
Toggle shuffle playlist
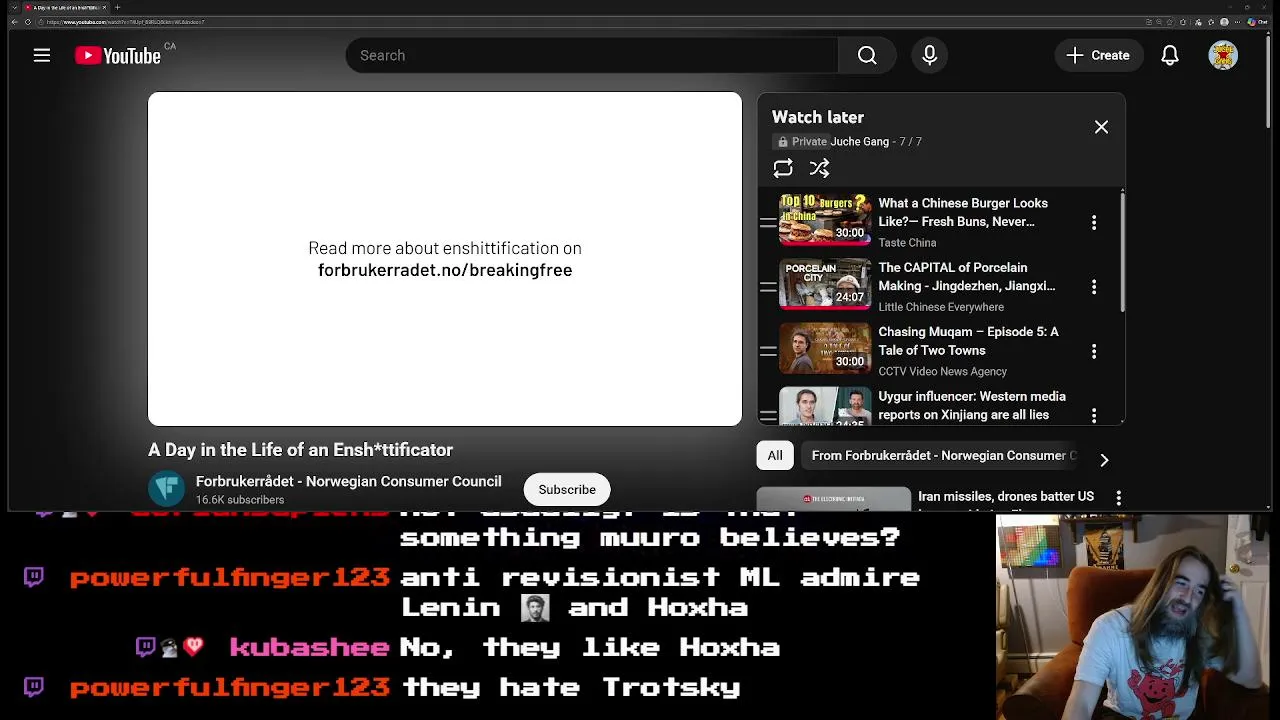(x=819, y=168)
